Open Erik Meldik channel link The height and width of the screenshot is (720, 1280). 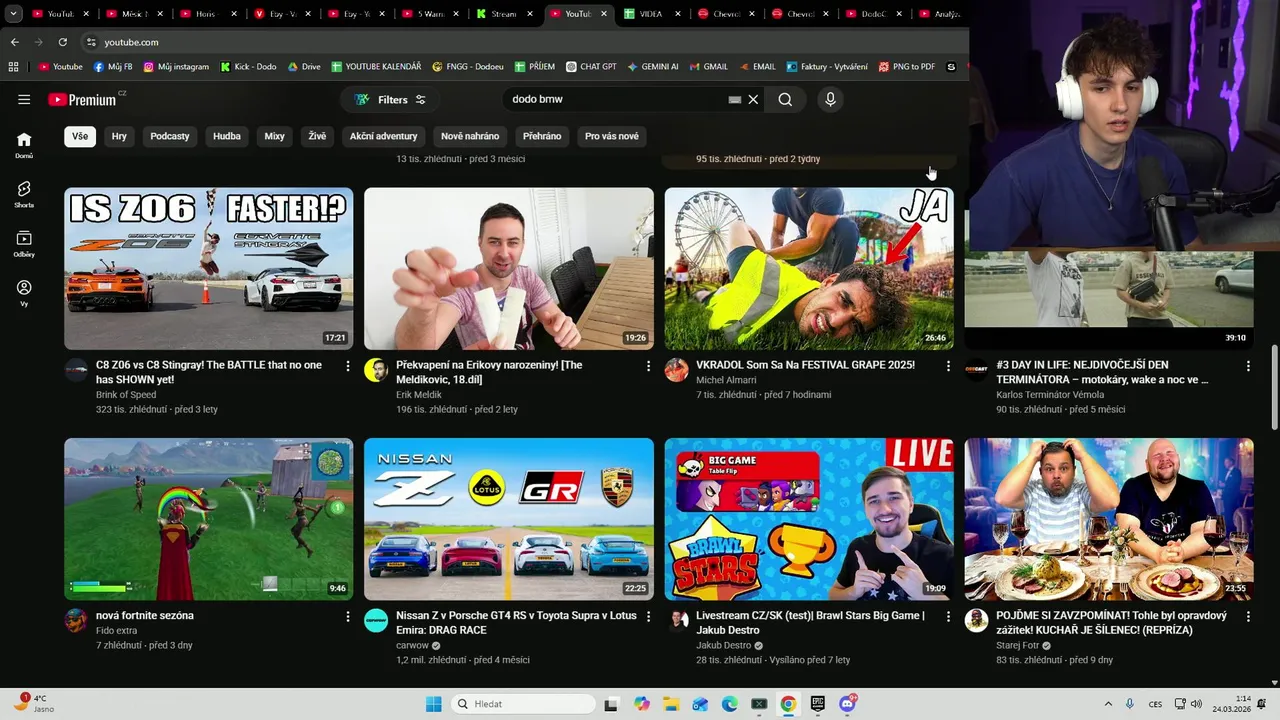[418, 395]
